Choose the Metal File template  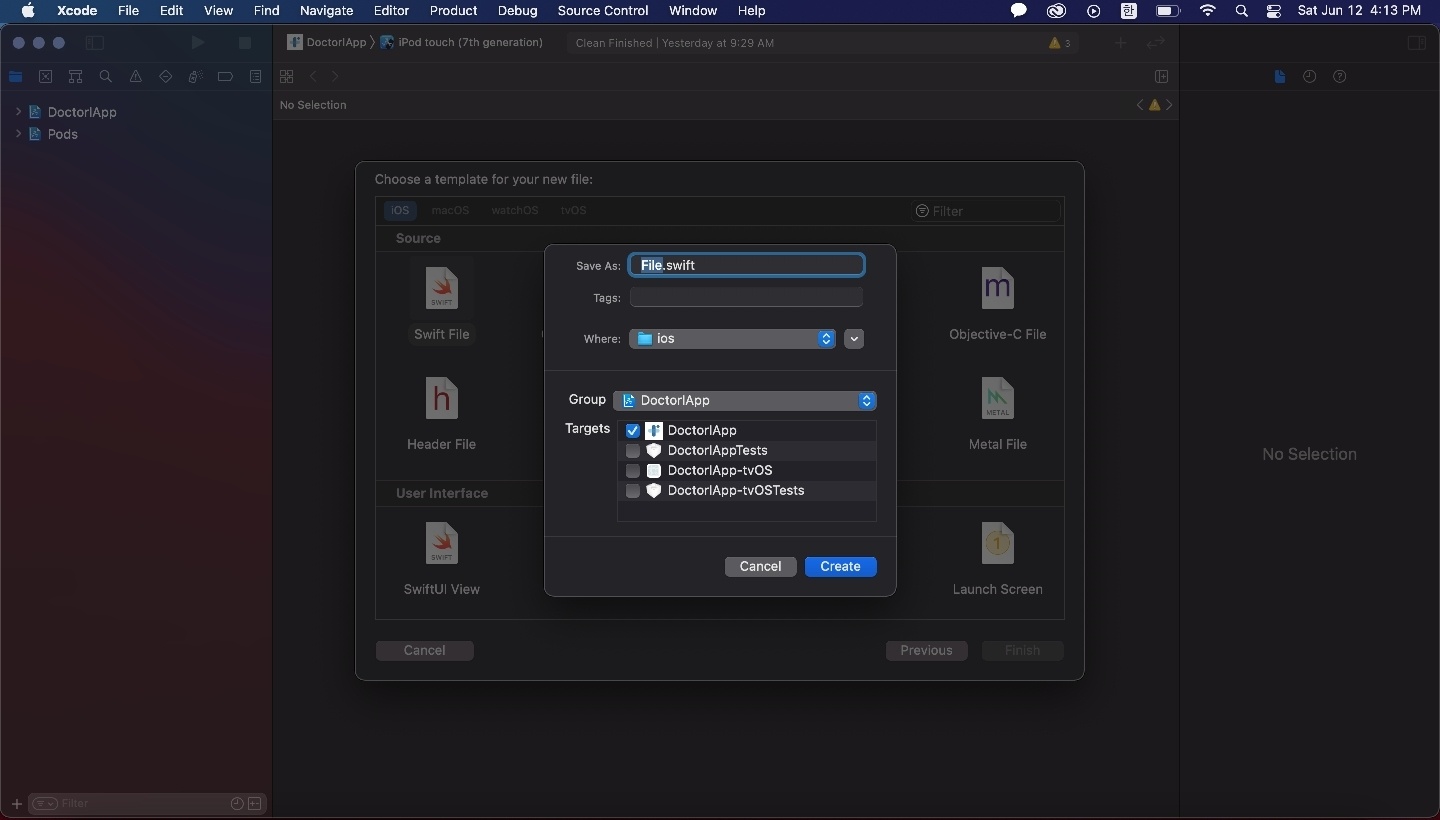(997, 398)
